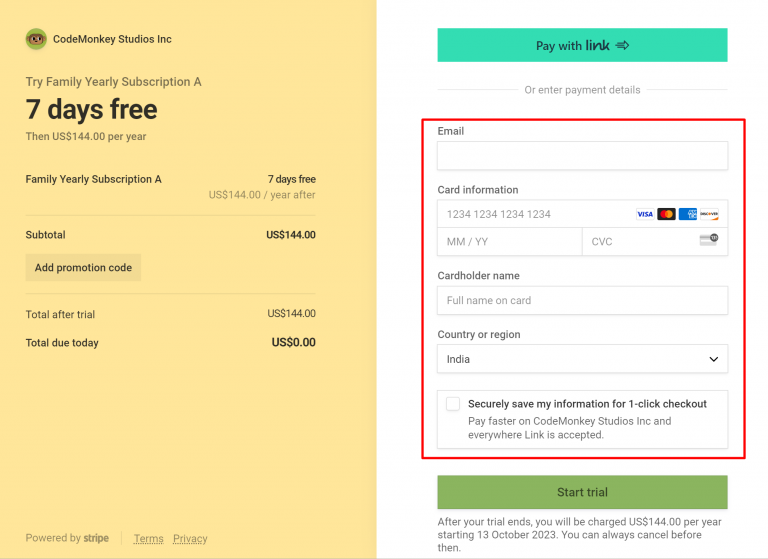This screenshot has width=768, height=559.
Task: Click the Discover card icon
Action: 709,214
